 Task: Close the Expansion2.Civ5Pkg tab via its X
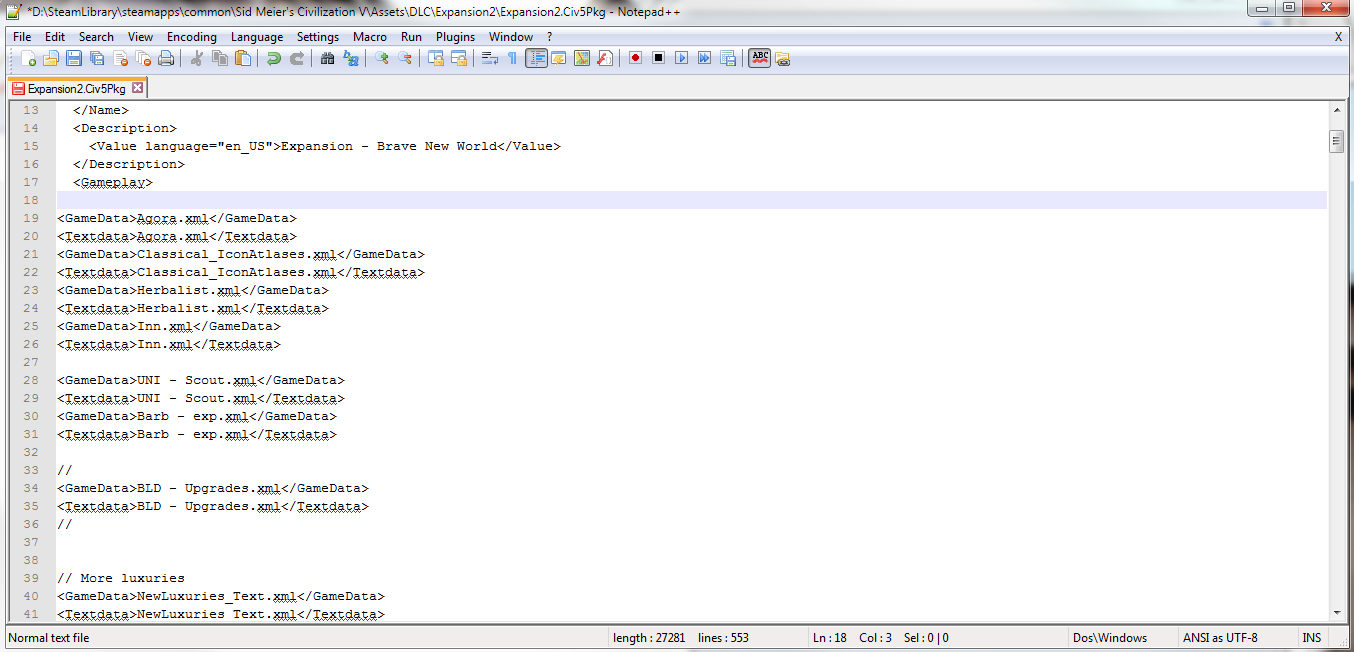138,88
